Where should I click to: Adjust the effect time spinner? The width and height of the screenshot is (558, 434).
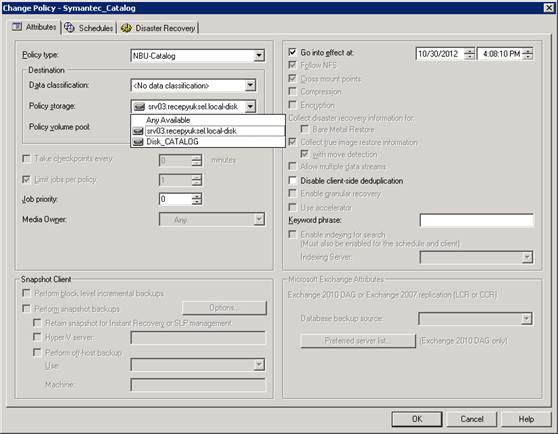click(x=527, y=54)
